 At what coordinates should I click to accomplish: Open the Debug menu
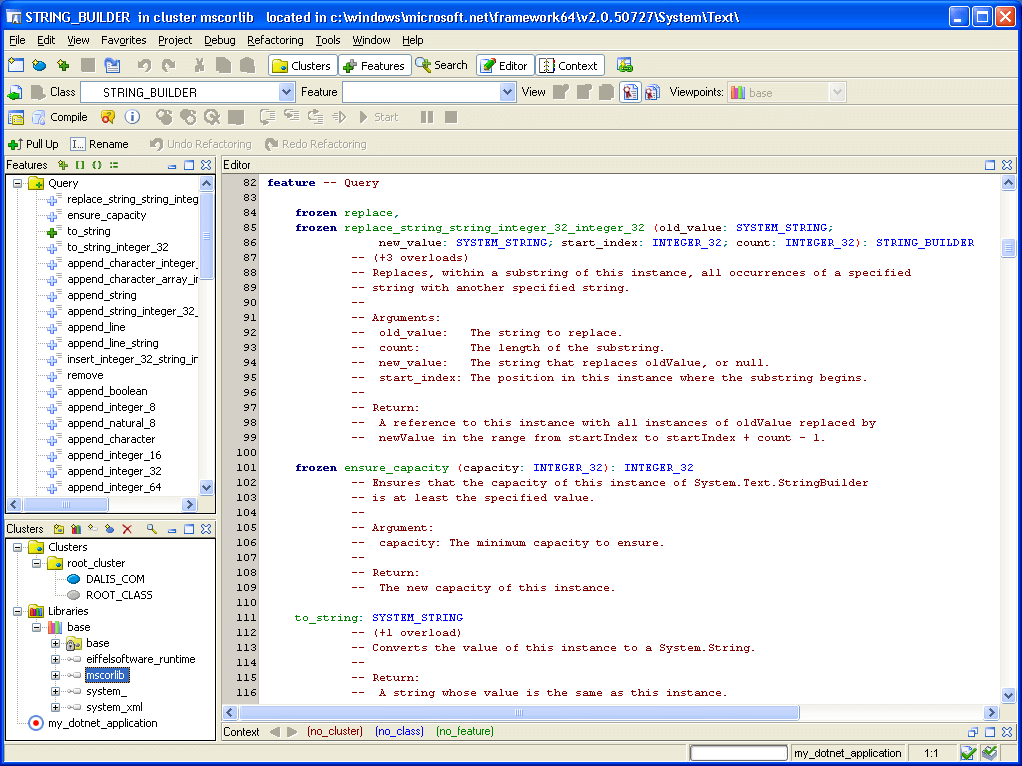tap(220, 40)
